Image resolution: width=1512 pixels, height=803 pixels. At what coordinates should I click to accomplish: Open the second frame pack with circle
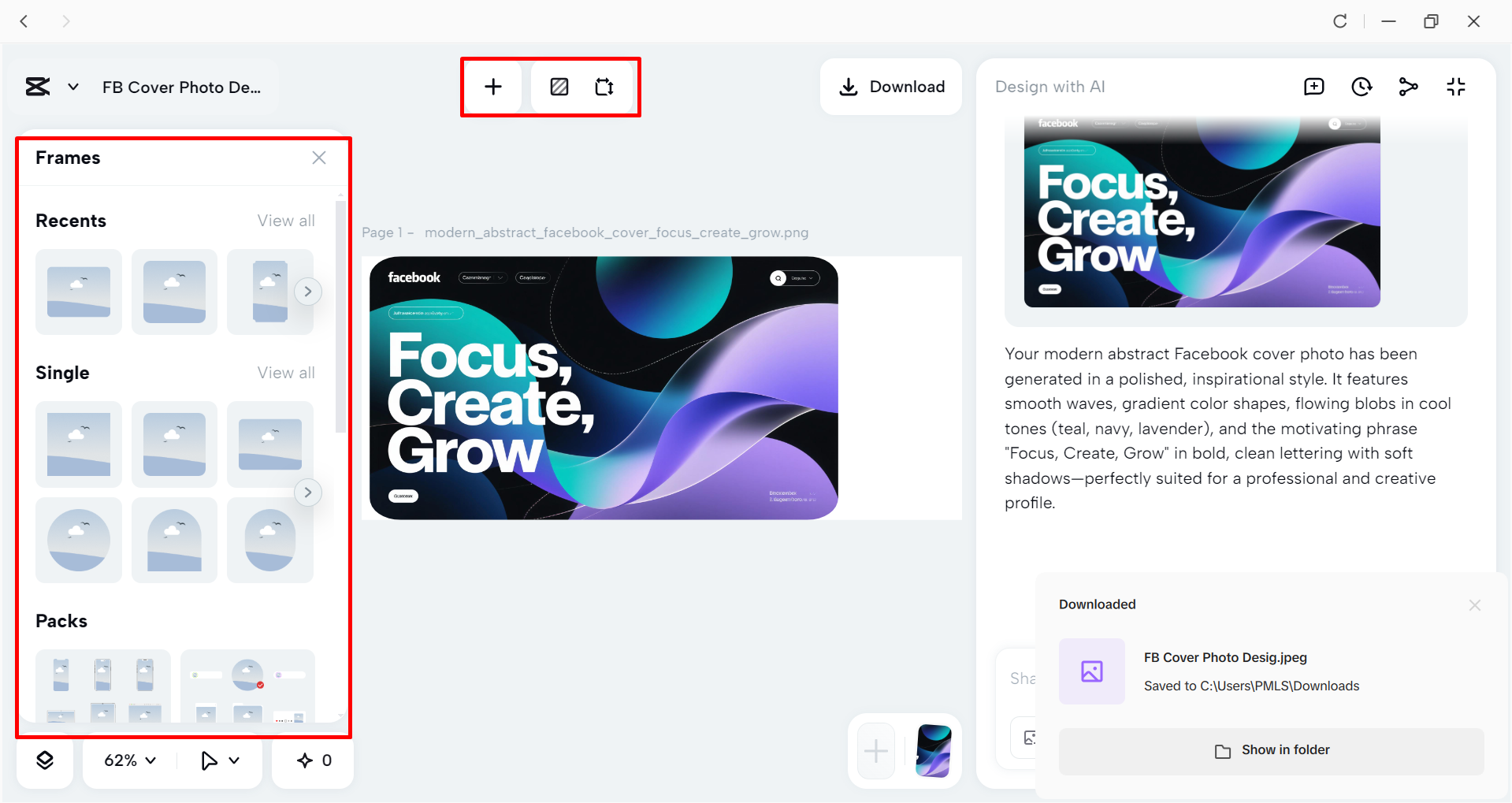tap(247, 686)
